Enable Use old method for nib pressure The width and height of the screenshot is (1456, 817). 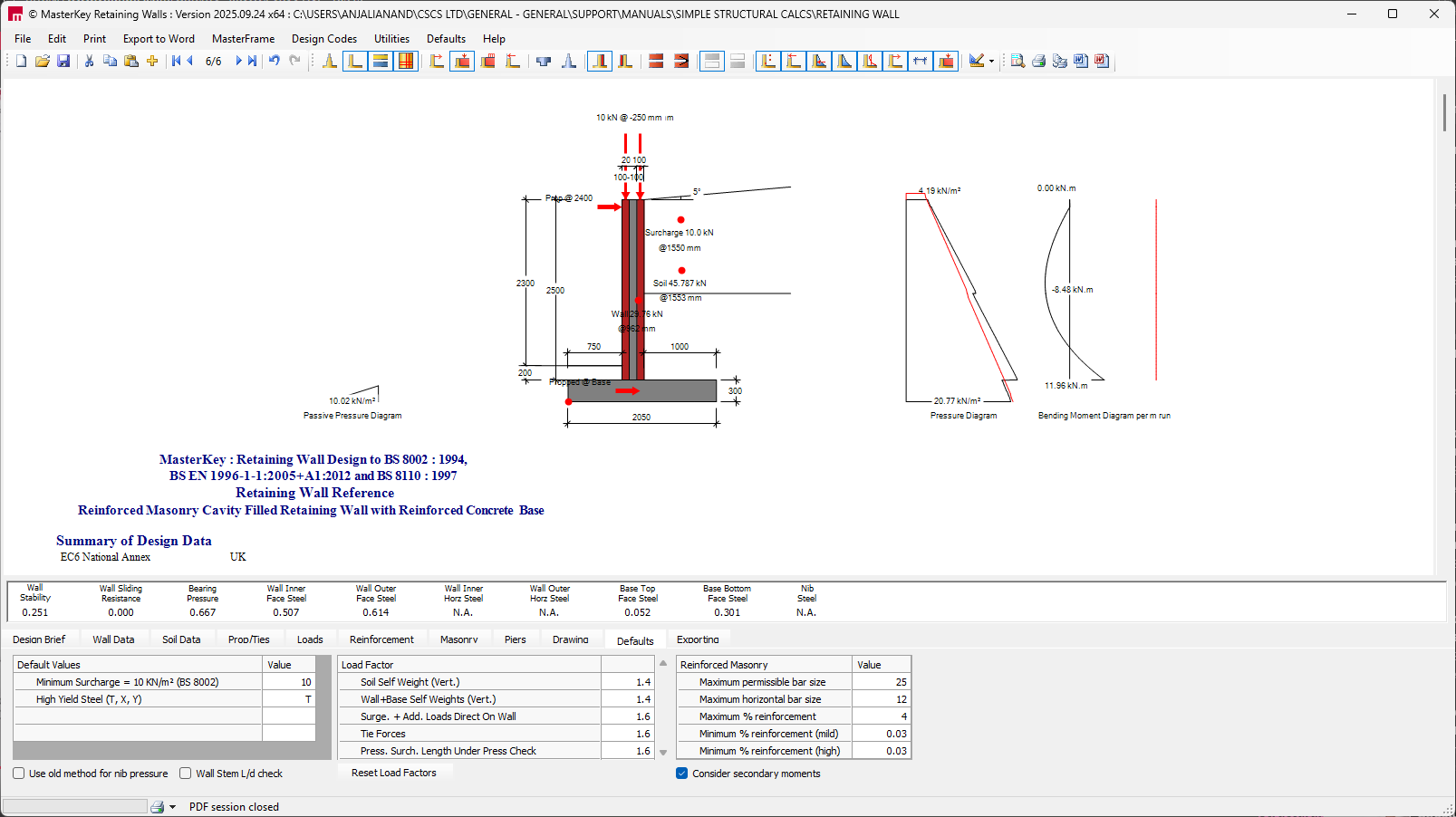click(19, 774)
